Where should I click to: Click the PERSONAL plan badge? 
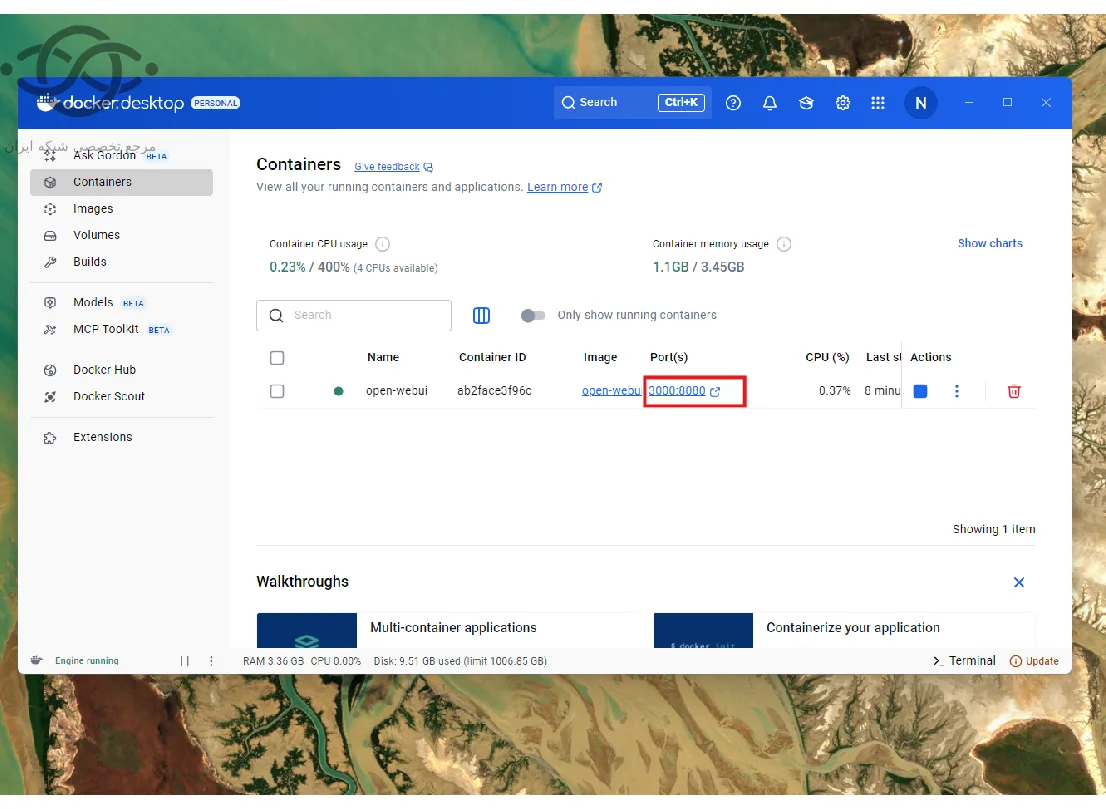(216, 103)
